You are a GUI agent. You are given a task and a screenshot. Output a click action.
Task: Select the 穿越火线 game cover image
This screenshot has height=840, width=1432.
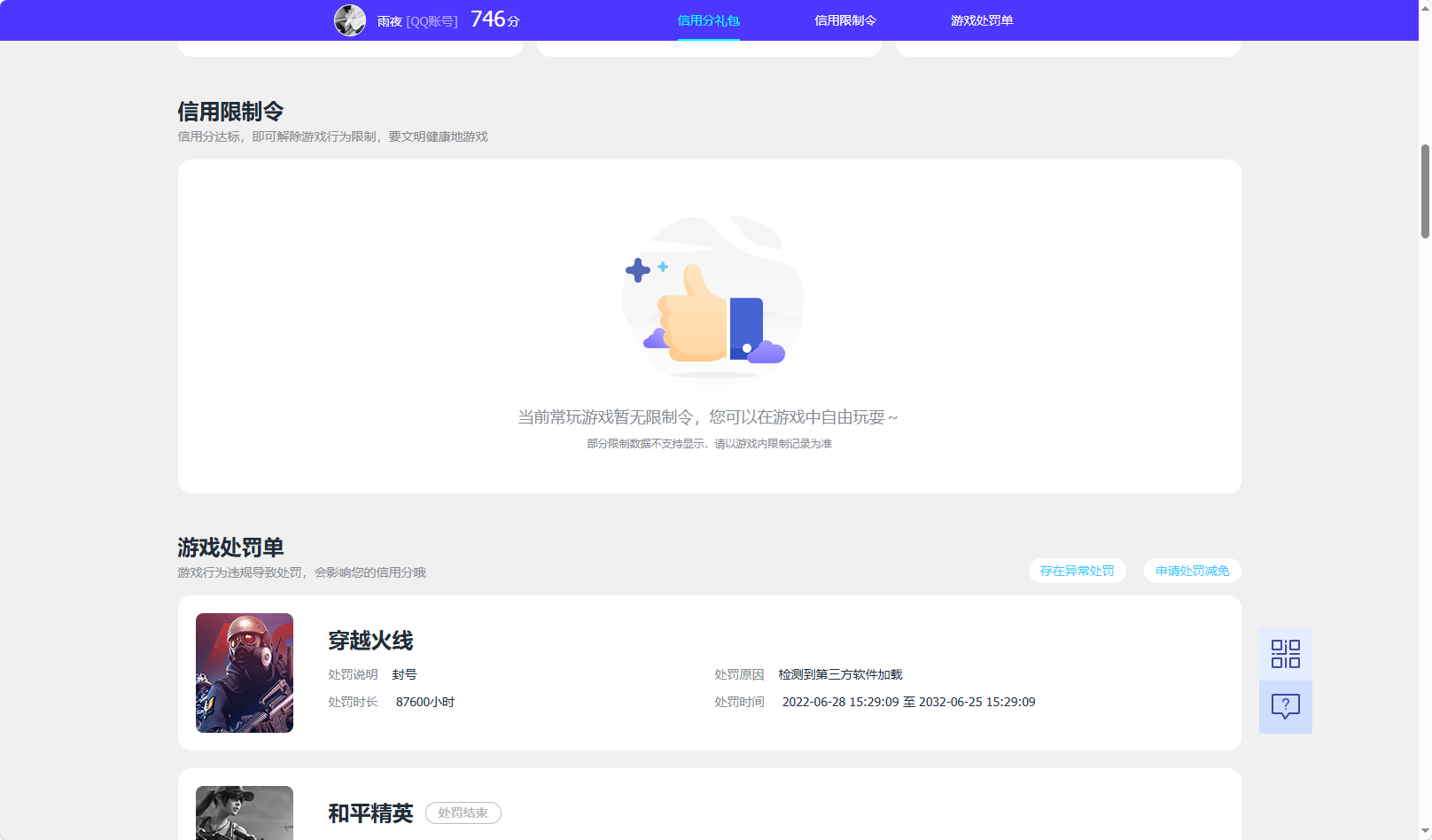[x=244, y=673]
